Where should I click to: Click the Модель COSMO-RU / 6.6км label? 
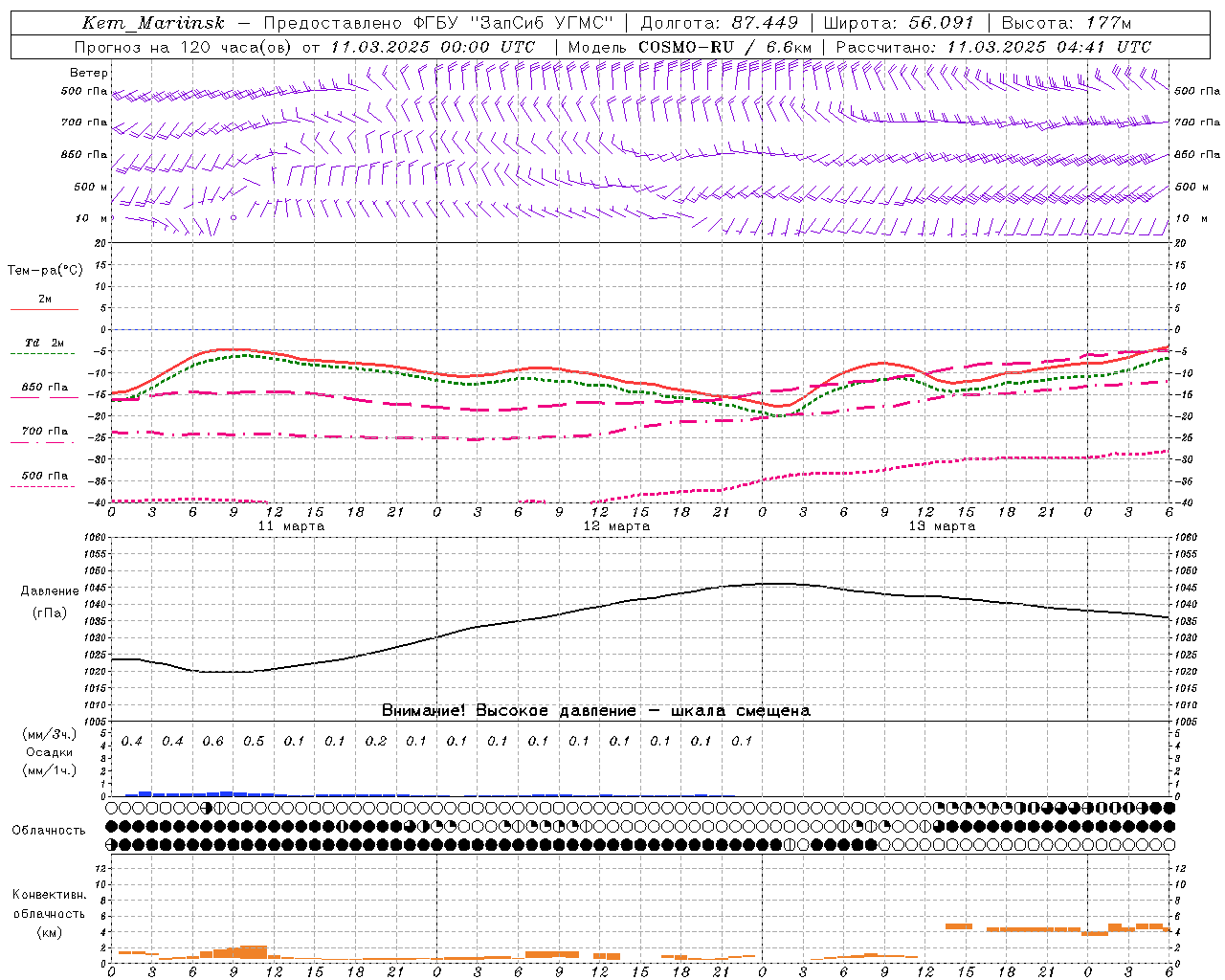pyautogui.click(x=689, y=47)
